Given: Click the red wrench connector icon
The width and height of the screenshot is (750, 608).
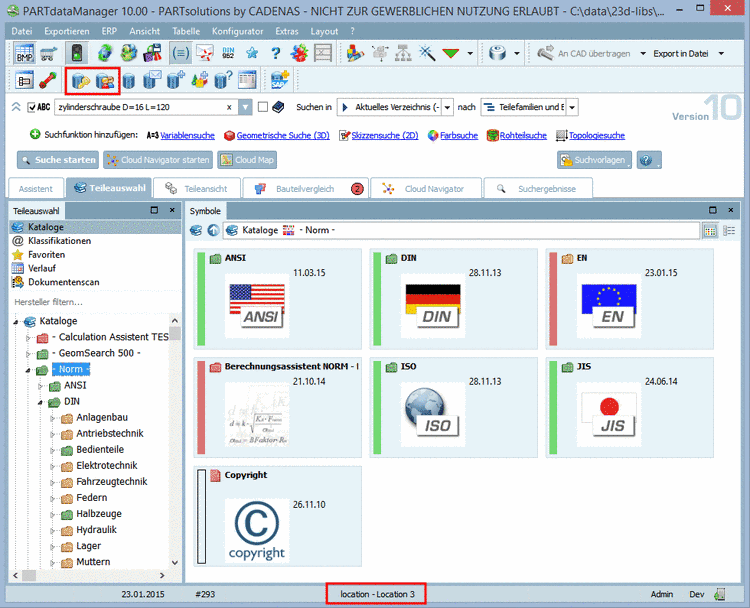Looking at the screenshot, I should pyautogui.click(x=48, y=81).
